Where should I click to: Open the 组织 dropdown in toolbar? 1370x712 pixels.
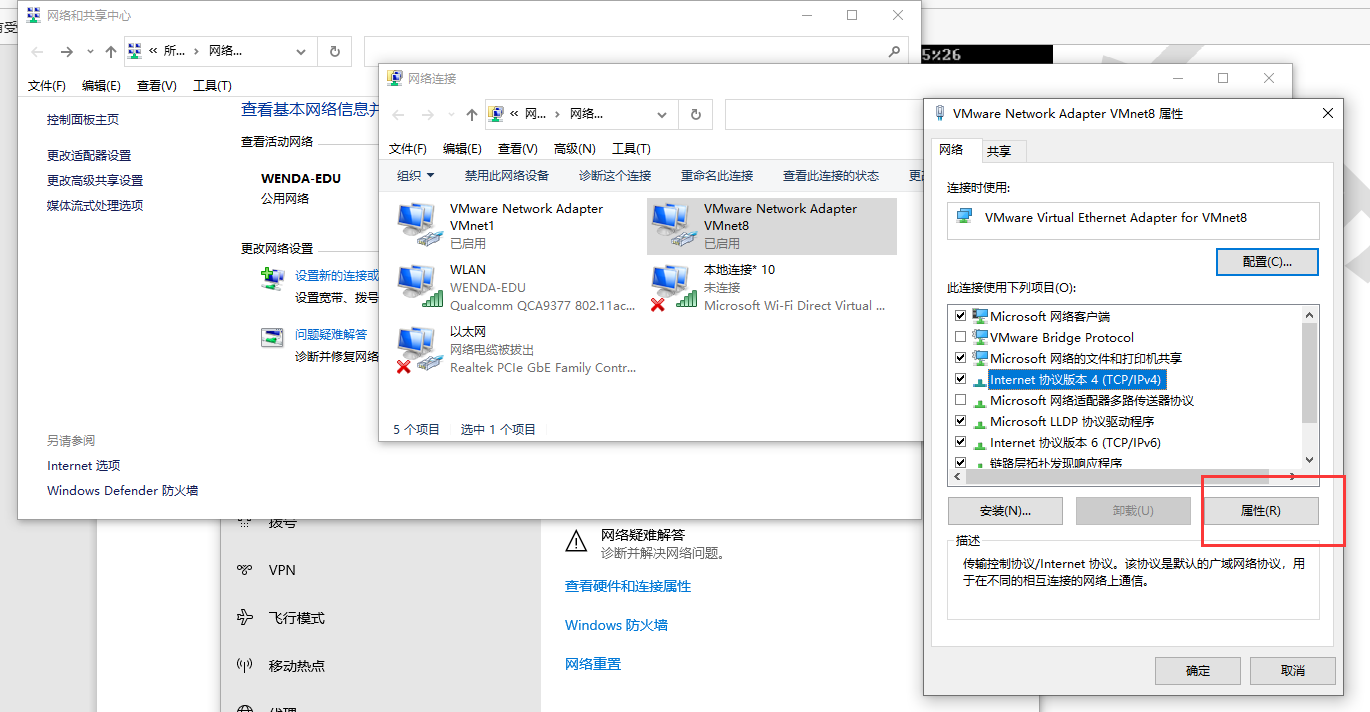coord(416,176)
